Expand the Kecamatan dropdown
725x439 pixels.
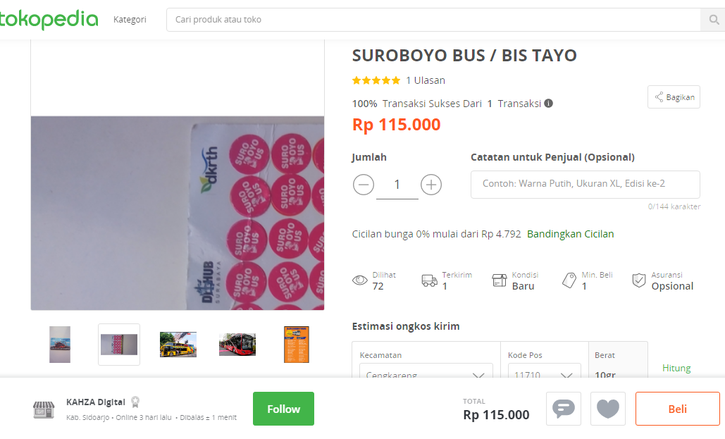point(478,376)
